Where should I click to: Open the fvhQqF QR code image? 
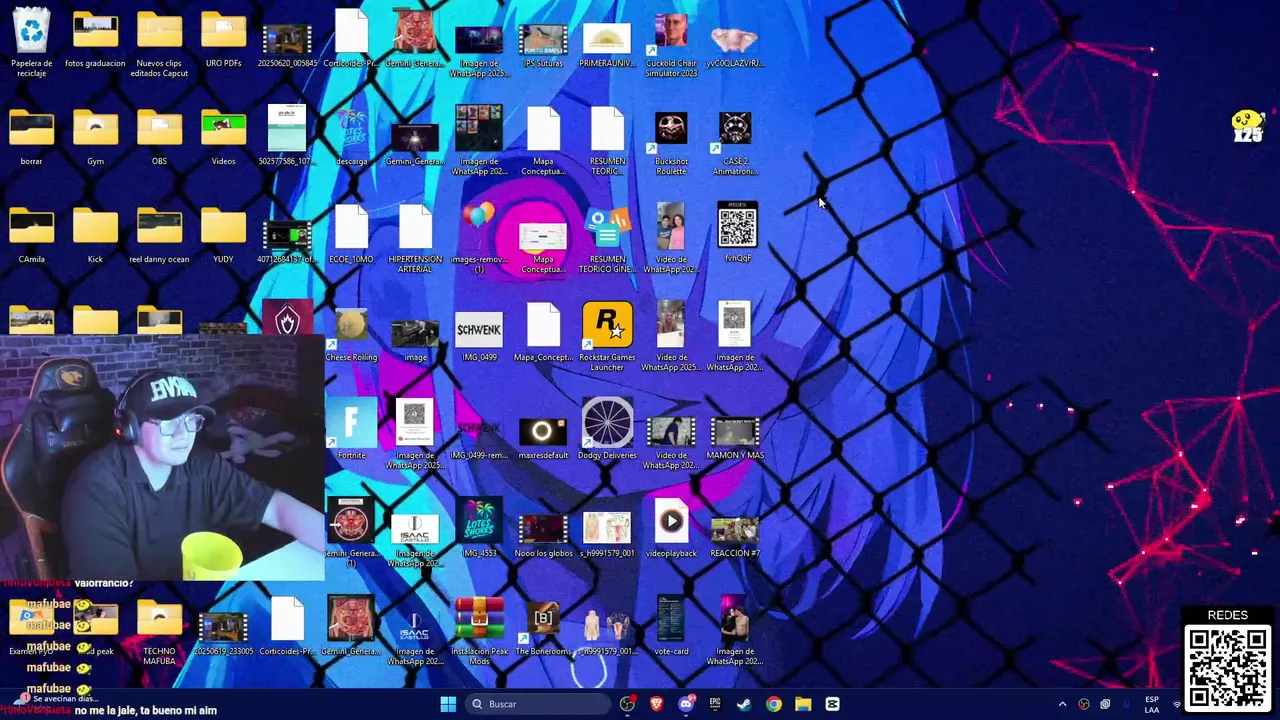pyautogui.click(x=737, y=232)
